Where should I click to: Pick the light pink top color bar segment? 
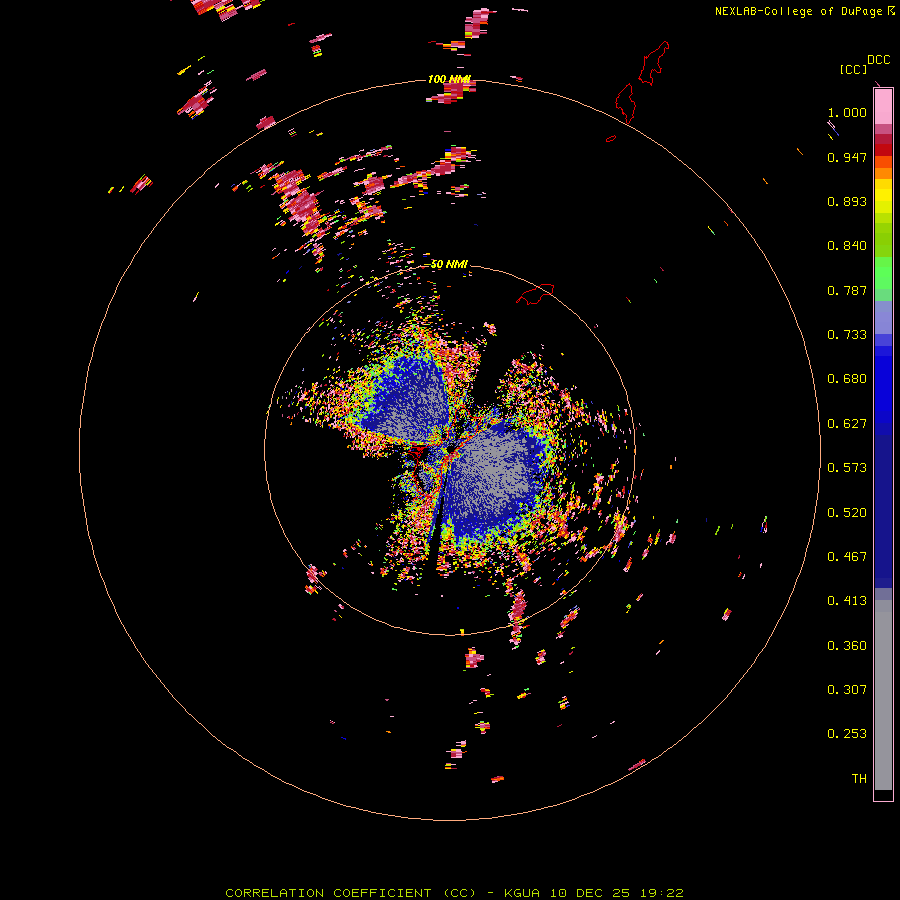[x=883, y=107]
